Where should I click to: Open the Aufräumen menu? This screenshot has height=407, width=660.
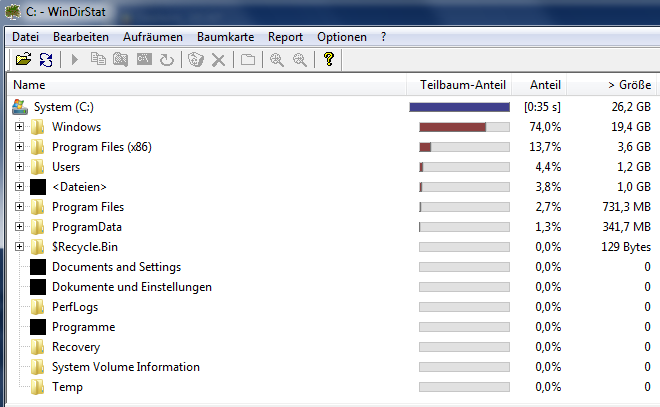tap(153, 37)
